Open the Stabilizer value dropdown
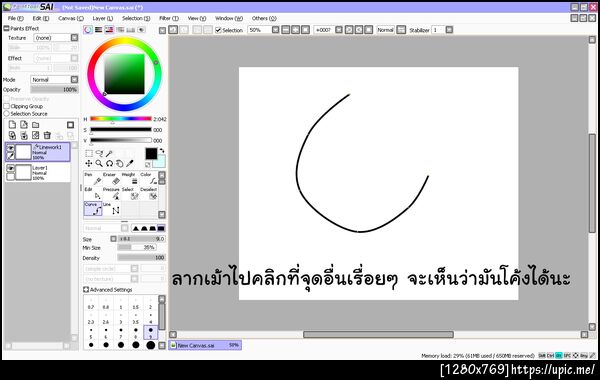600x380 pixels. point(449,30)
